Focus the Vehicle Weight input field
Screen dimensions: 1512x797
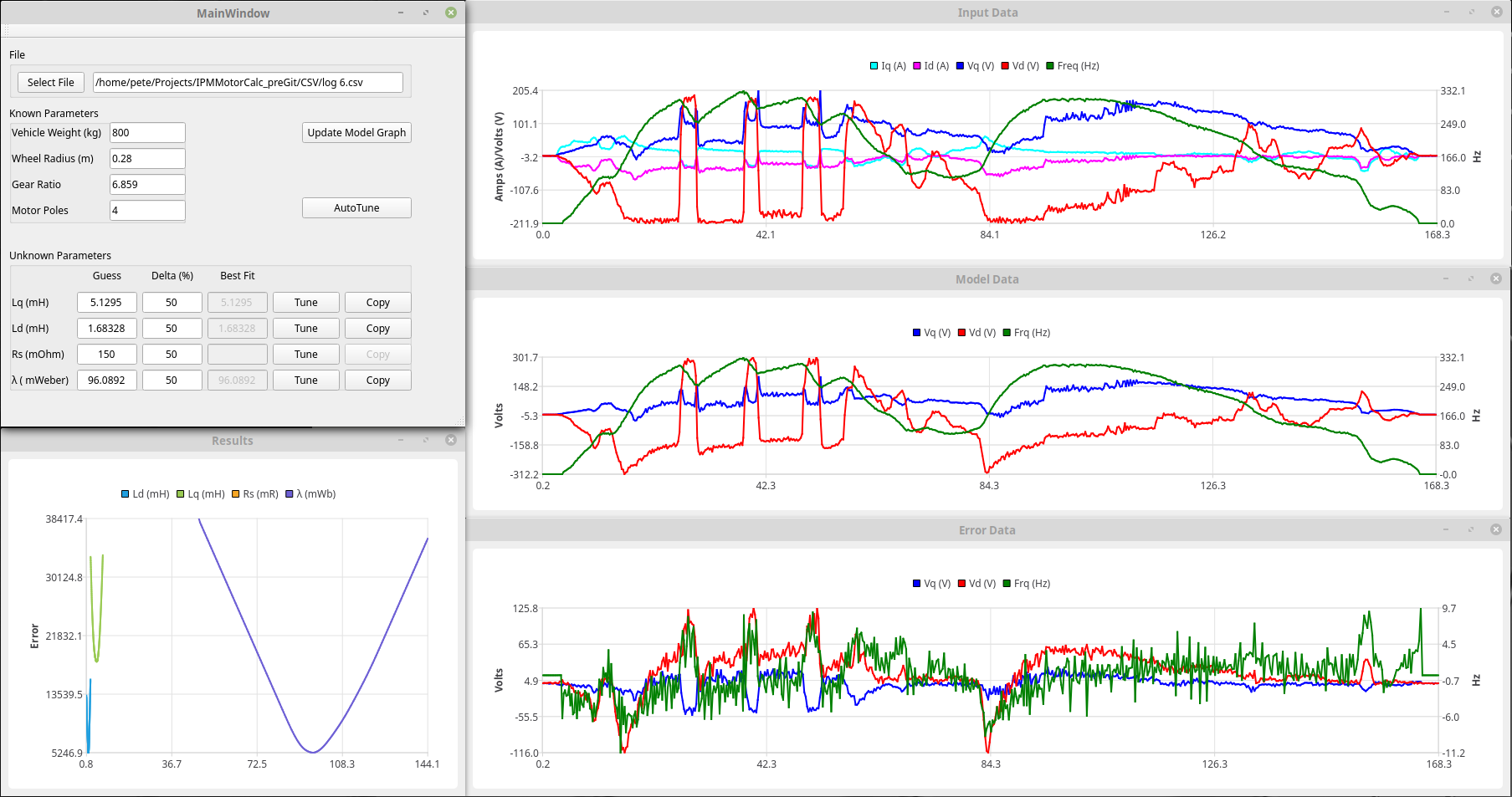pyautogui.click(x=147, y=132)
